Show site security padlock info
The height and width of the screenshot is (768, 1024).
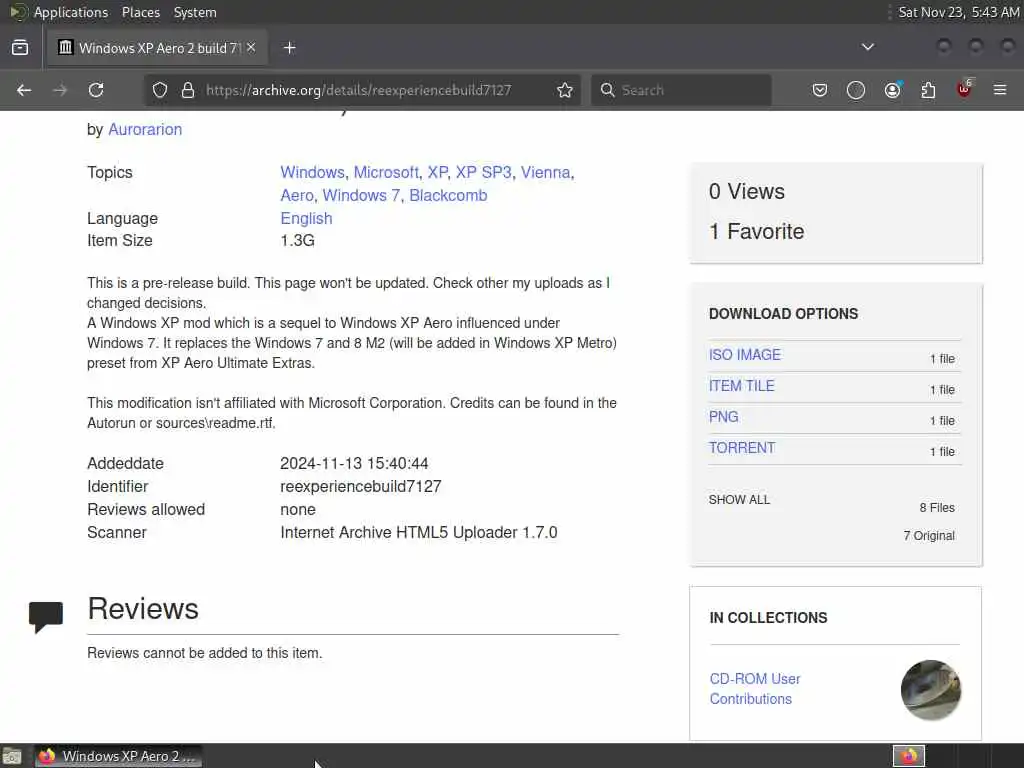[188, 90]
